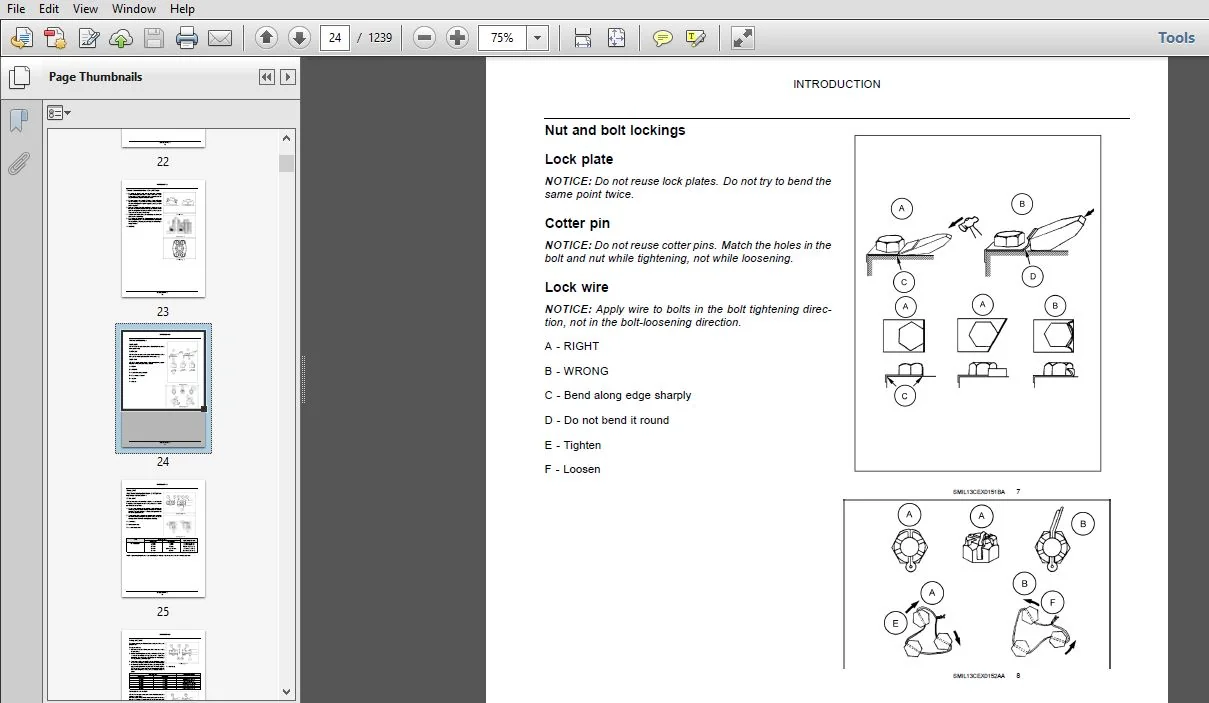This screenshot has width=1209, height=703.
Task: Add a sticky note comment
Action: click(x=662, y=38)
